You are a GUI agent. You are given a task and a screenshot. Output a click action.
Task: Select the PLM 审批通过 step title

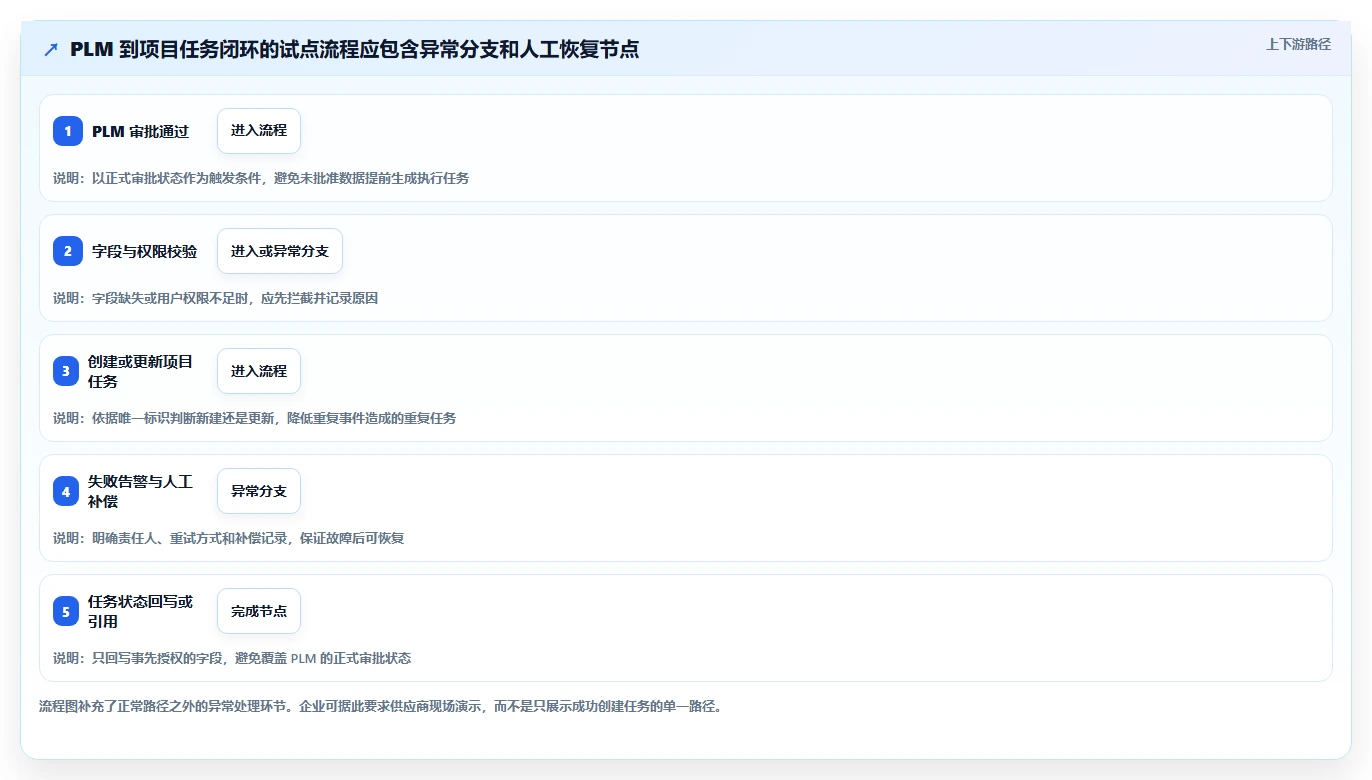point(140,131)
